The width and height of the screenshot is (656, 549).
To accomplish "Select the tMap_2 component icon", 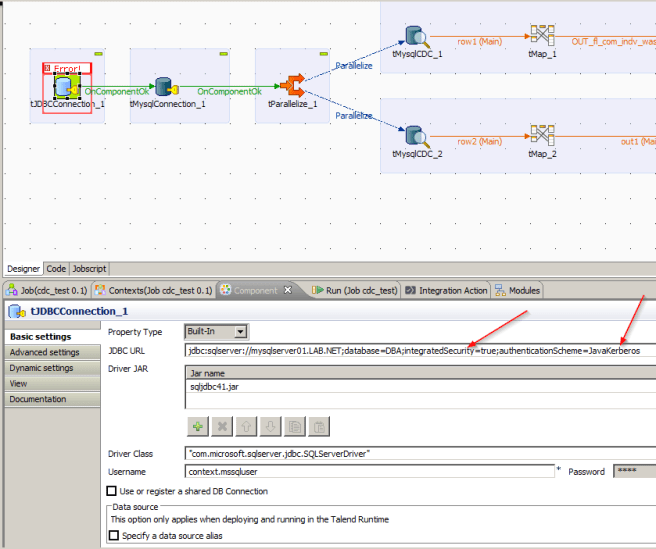I will coord(543,135).
